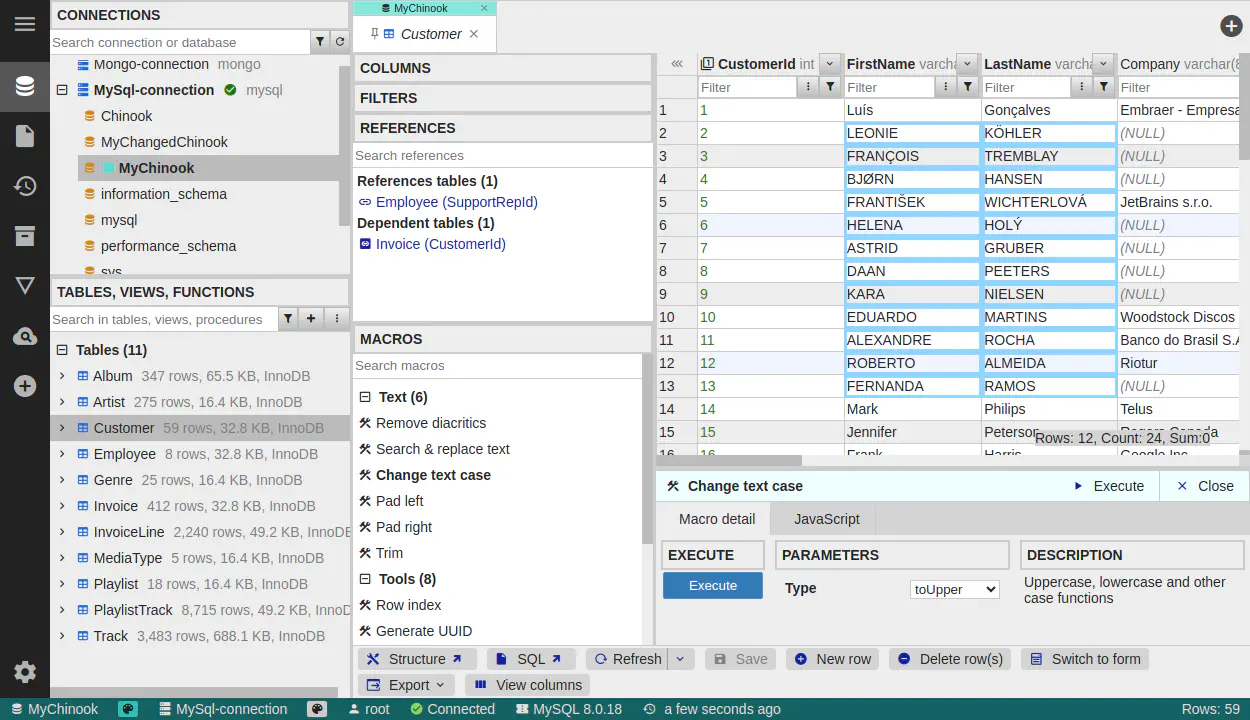This screenshot has width=1250, height=720.
Task: Open the Employee (SupportRepId) reference link
Action: (x=456, y=202)
